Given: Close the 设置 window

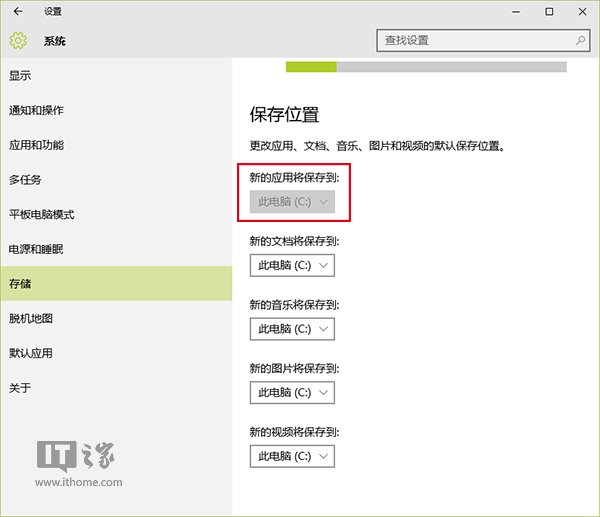Looking at the screenshot, I should click(x=582, y=12).
